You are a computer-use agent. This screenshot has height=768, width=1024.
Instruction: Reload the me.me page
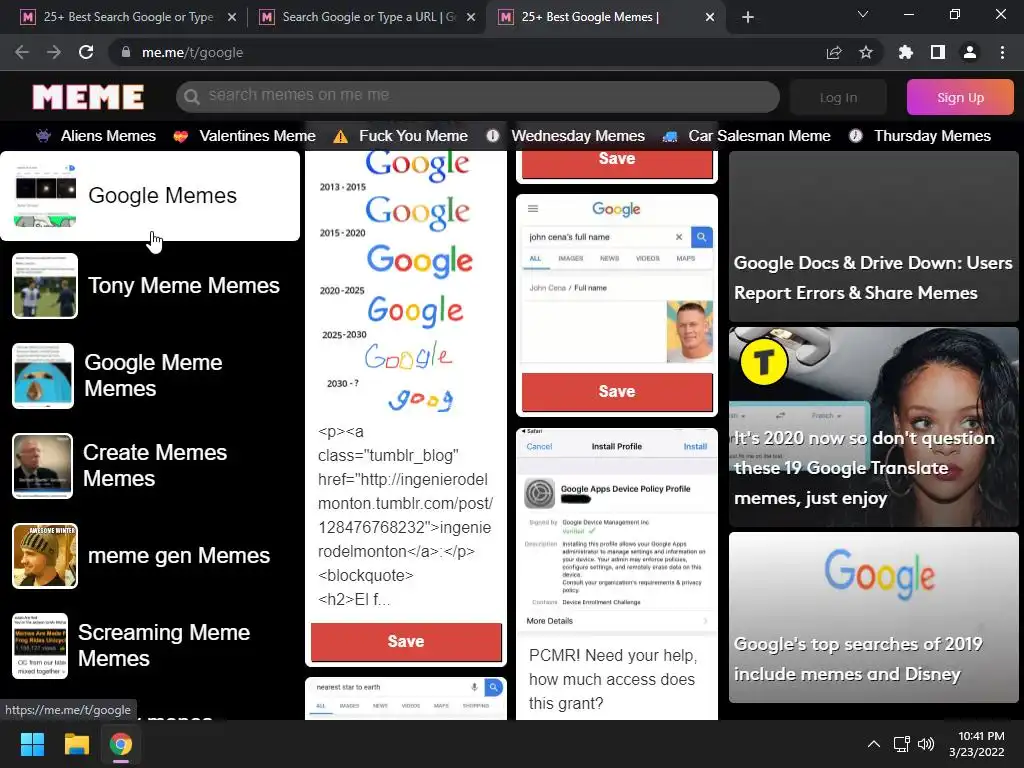click(86, 52)
